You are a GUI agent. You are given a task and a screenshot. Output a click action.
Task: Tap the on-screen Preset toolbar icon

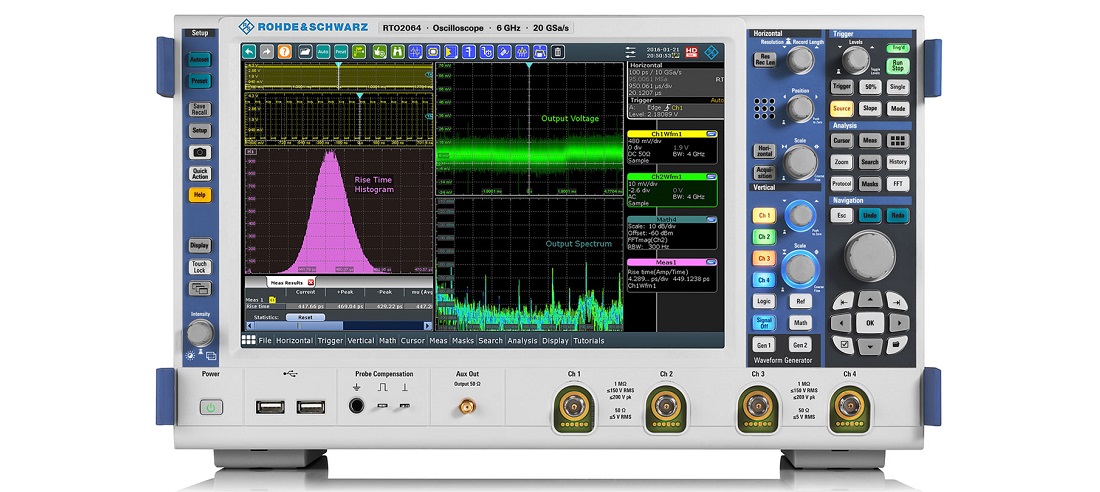point(341,51)
